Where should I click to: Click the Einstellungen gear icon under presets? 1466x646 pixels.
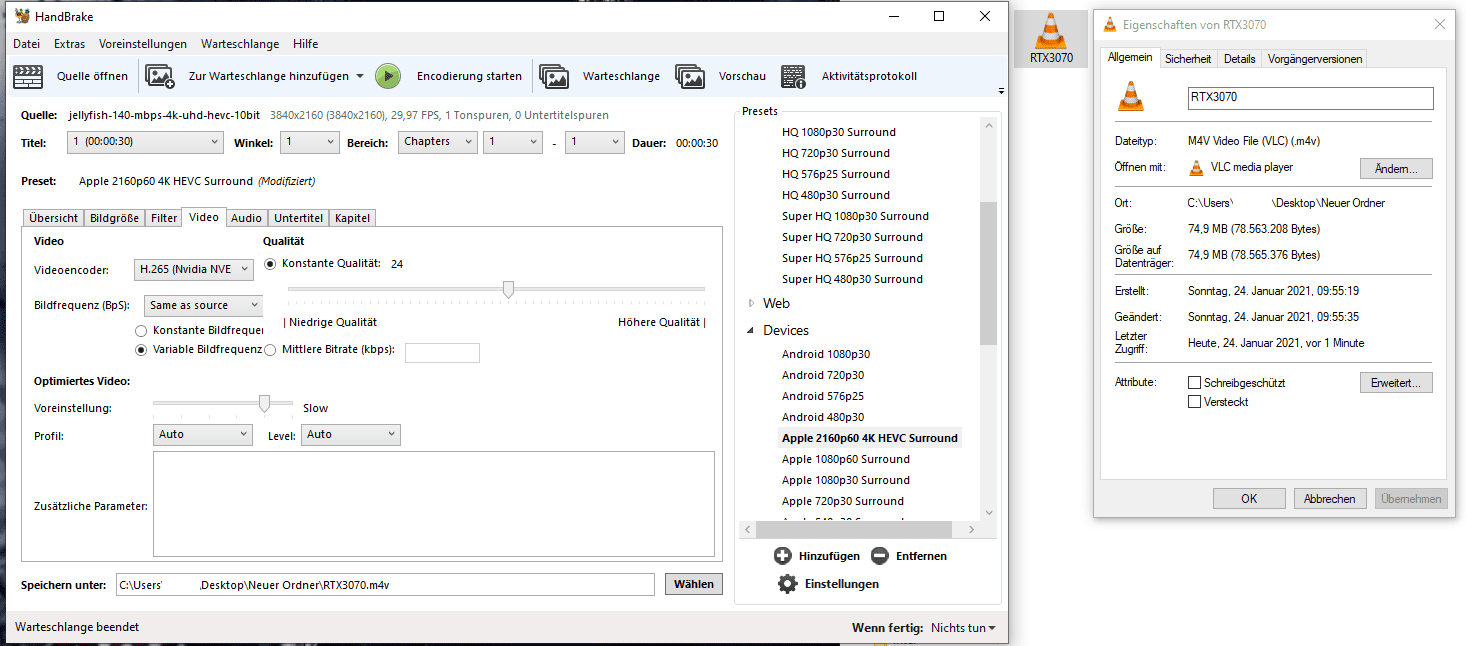788,584
